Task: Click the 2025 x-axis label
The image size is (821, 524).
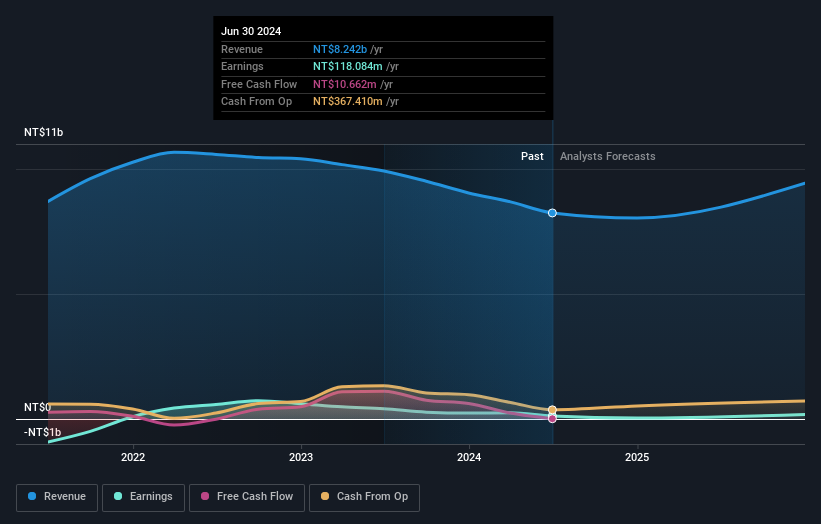Action: point(637,458)
